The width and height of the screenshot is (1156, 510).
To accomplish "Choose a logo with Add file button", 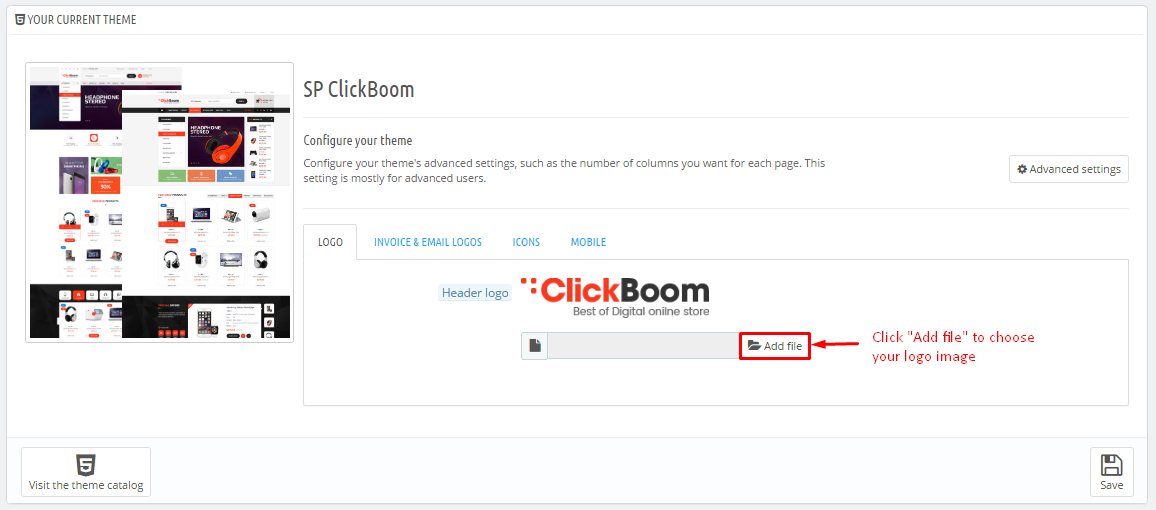I will click(x=775, y=346).
